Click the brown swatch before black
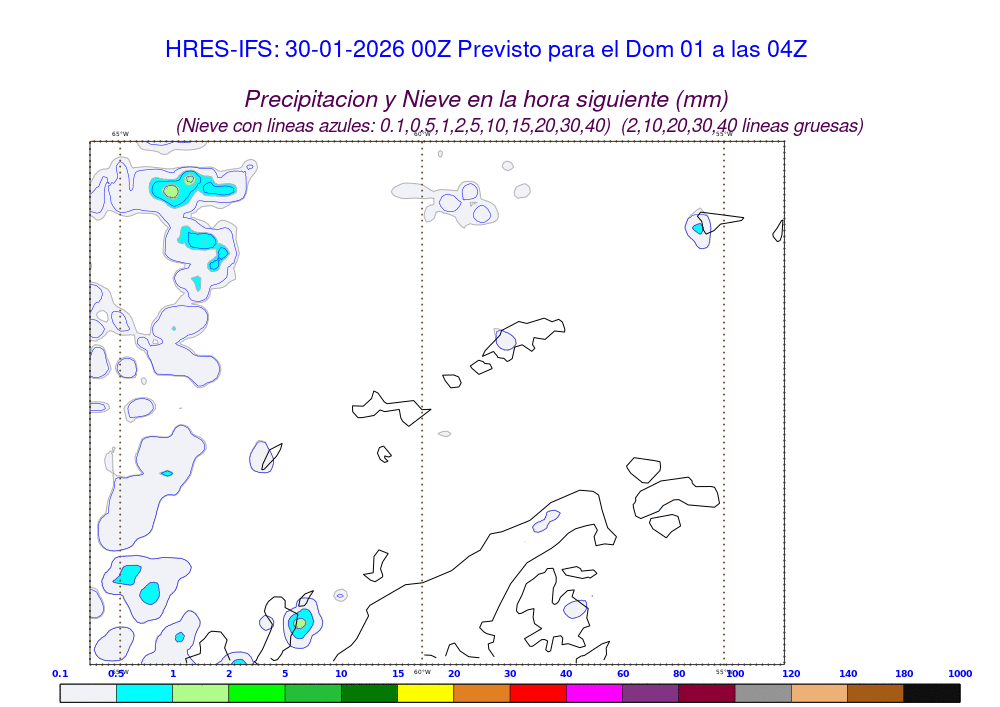1000x707 pixels. click(x=875, y=692)
